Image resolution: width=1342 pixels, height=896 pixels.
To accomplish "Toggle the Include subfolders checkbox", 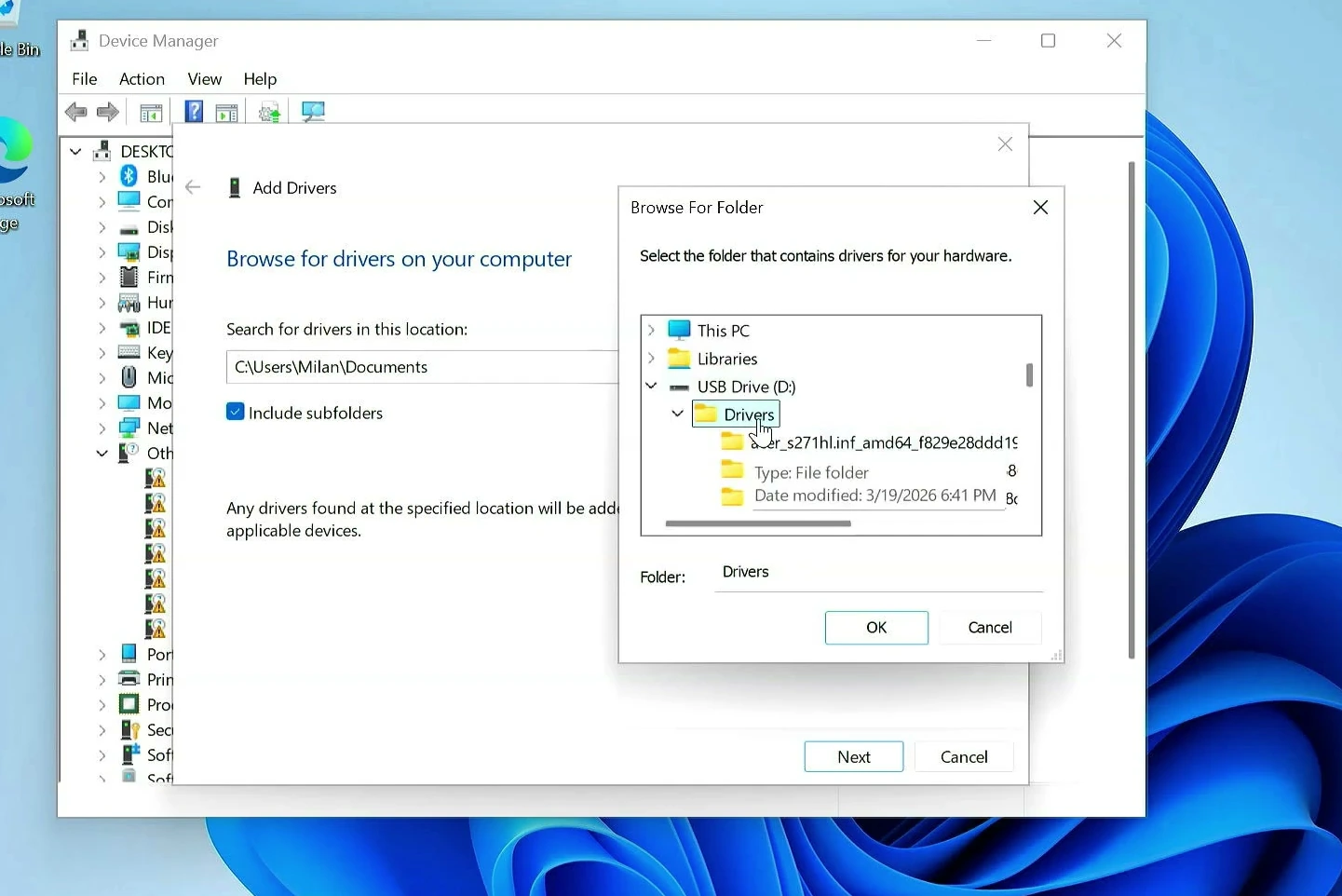I will [x=236, y=412].
